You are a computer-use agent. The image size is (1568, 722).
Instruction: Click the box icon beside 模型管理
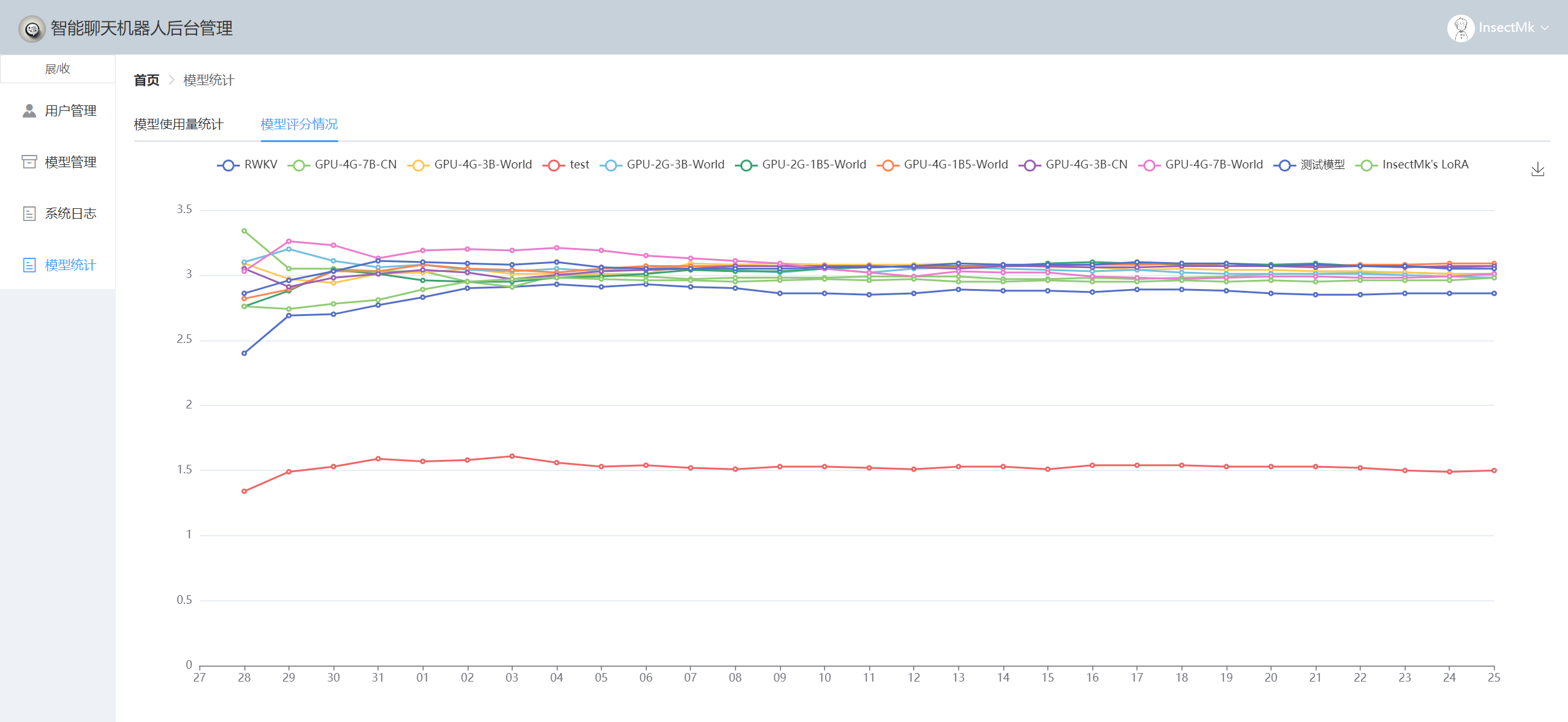pyautogui.click(x=29, y=162)
